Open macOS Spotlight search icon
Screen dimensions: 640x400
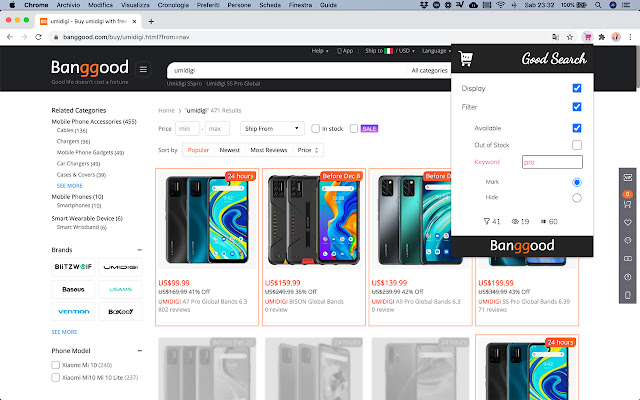coord(598,5)
